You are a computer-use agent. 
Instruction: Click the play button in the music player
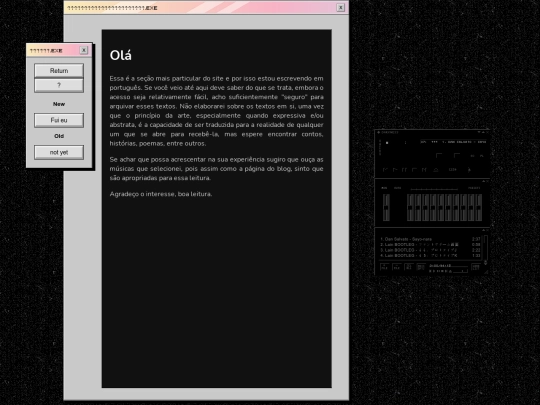[395, 170]
